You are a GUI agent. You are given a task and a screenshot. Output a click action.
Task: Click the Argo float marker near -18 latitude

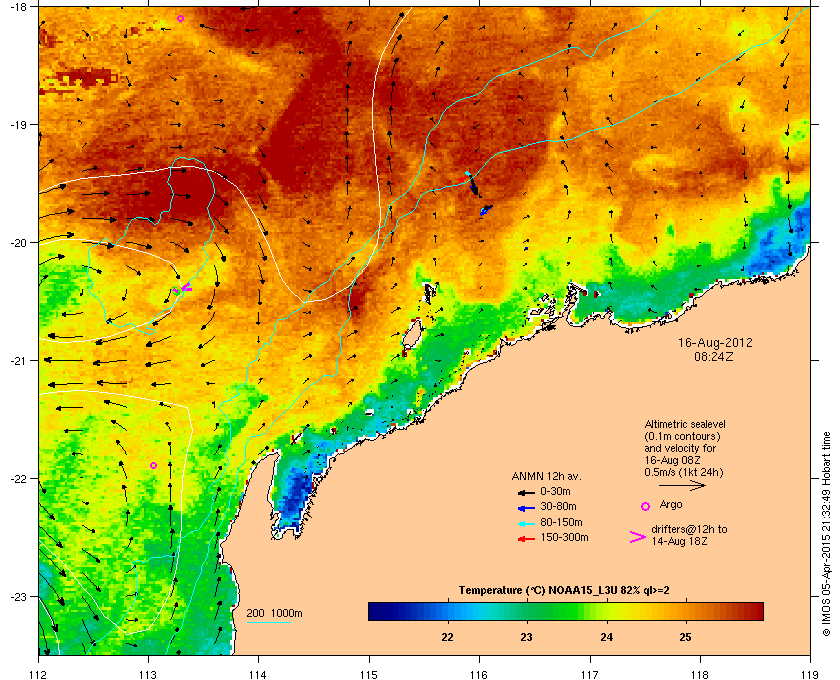point(181,19)
